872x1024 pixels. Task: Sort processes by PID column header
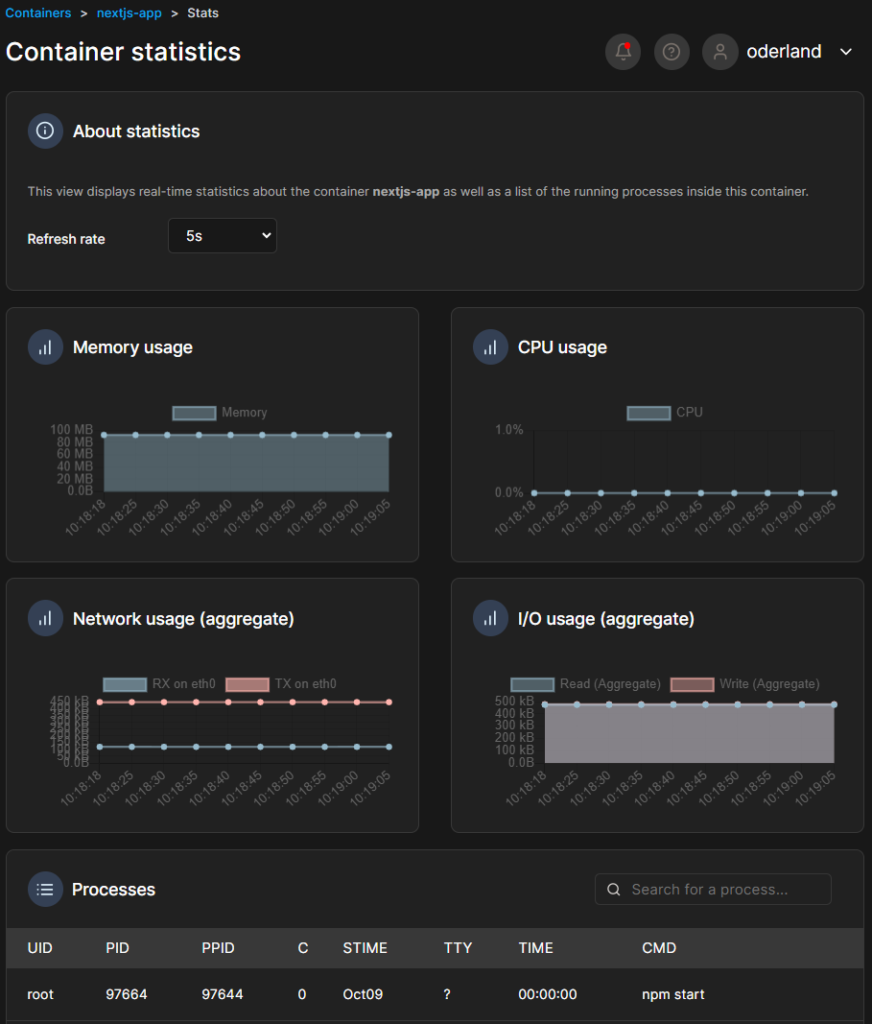coord(118,947)
